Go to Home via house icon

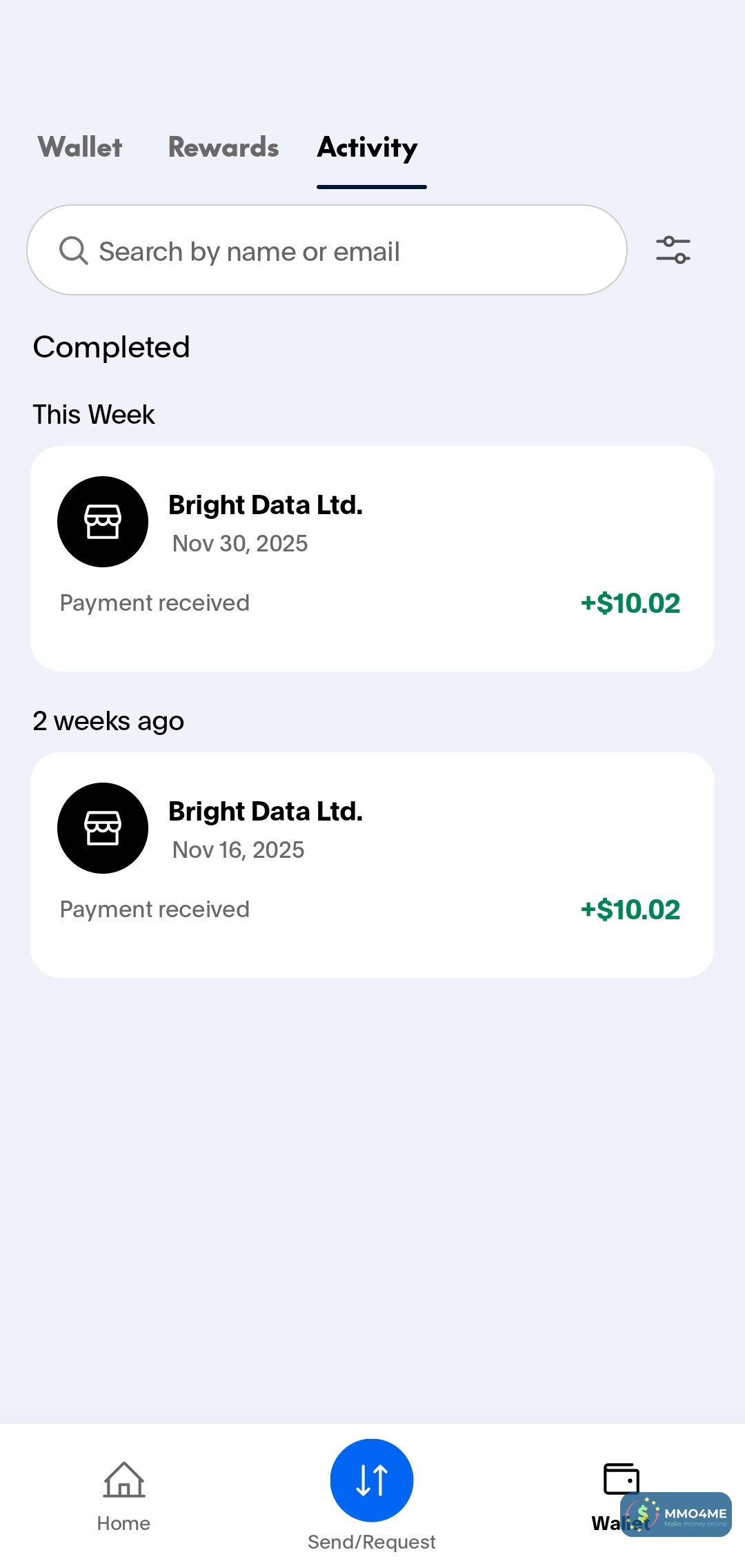click(x=123, y=1480)
